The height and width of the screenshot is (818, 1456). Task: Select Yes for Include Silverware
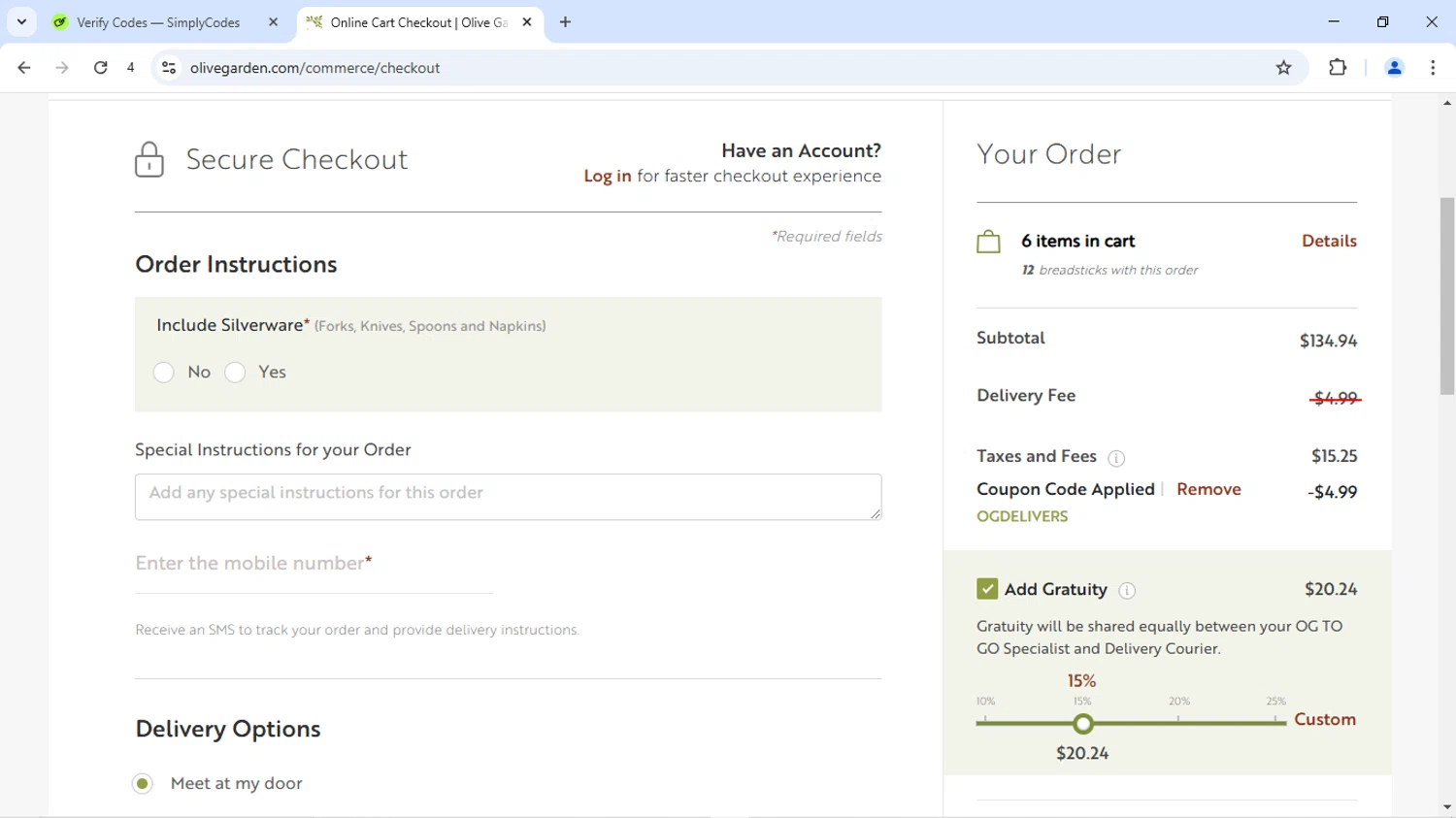[235, 373]
